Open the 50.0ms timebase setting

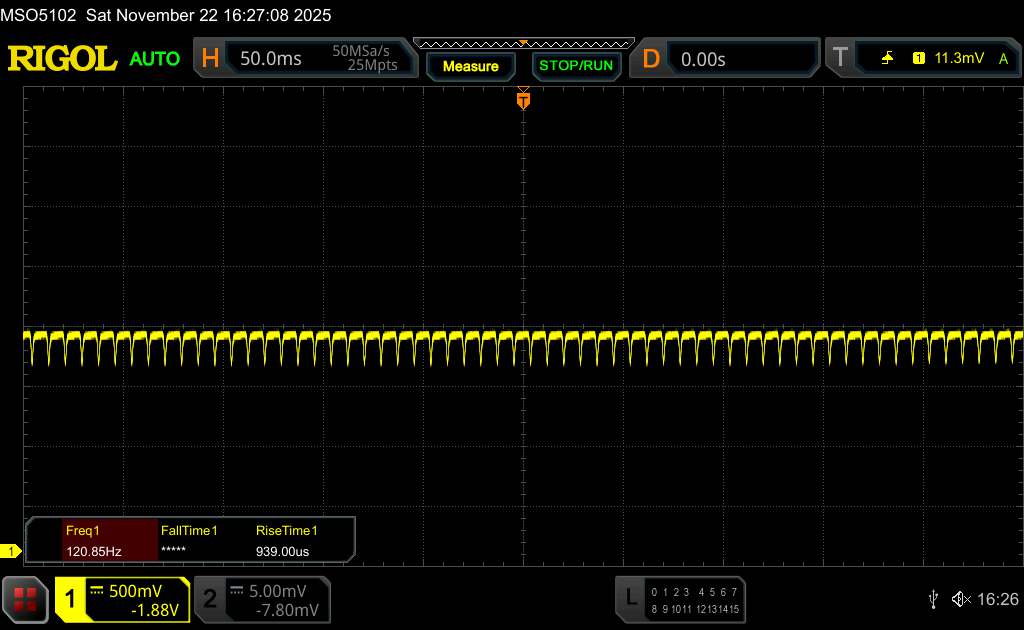click(x=271, y=59)
